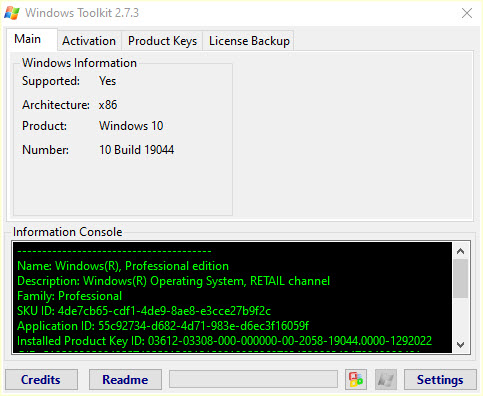This screenshot has width=483, height=396.
Task: Click the 'Windows Information' group label
Action: [x=79, y=63]
